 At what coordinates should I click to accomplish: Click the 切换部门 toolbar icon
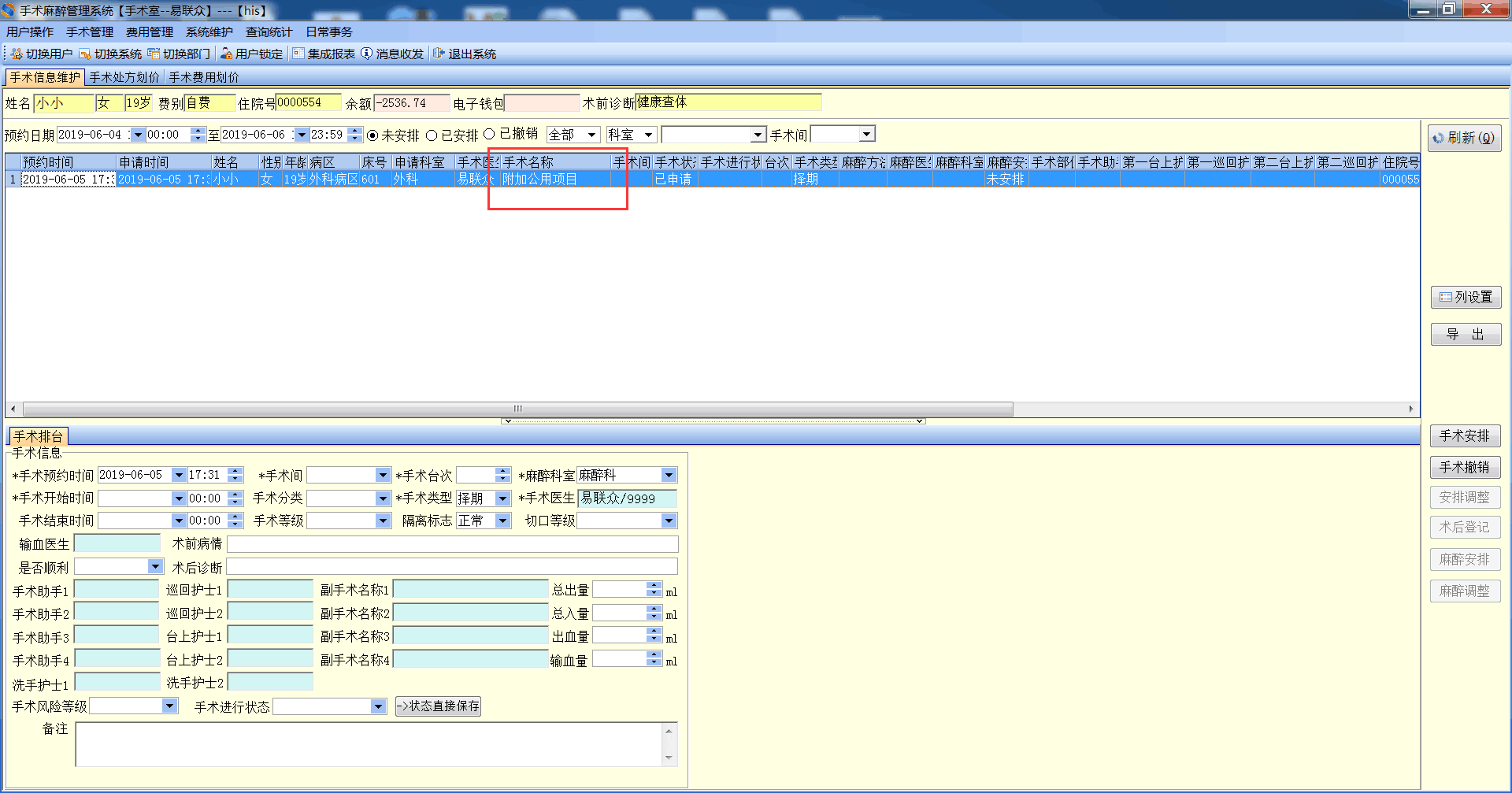pos(154,54)
